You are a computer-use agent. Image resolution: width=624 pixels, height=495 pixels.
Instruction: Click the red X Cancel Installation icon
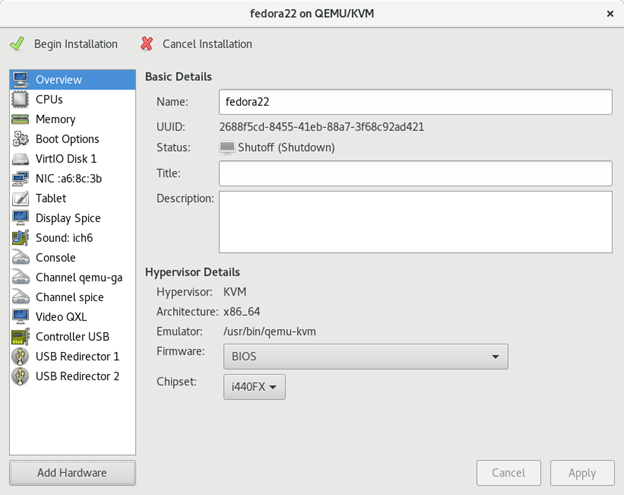[147, 44]
